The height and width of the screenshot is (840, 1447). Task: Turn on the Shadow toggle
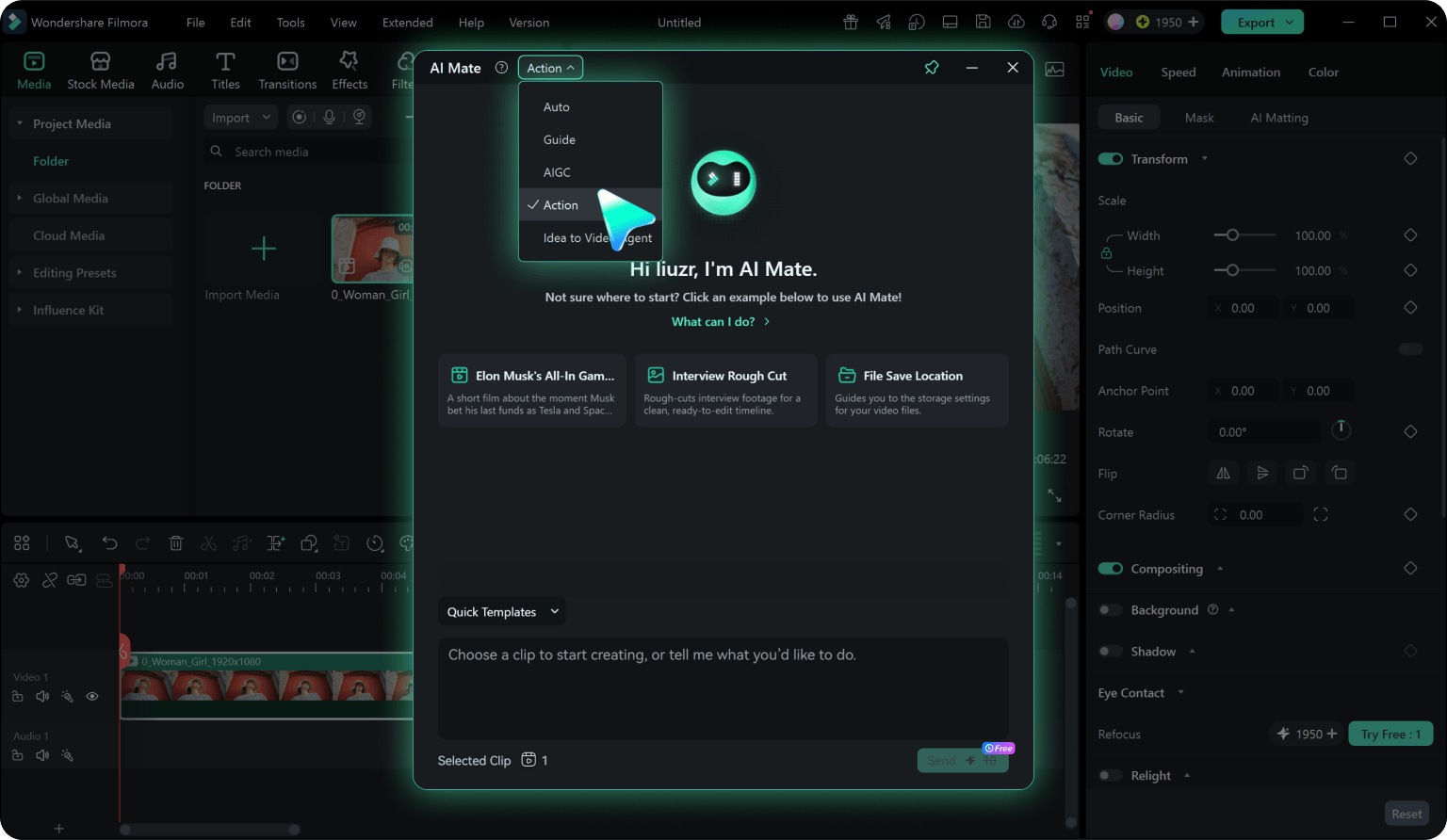coord(1111,652)
